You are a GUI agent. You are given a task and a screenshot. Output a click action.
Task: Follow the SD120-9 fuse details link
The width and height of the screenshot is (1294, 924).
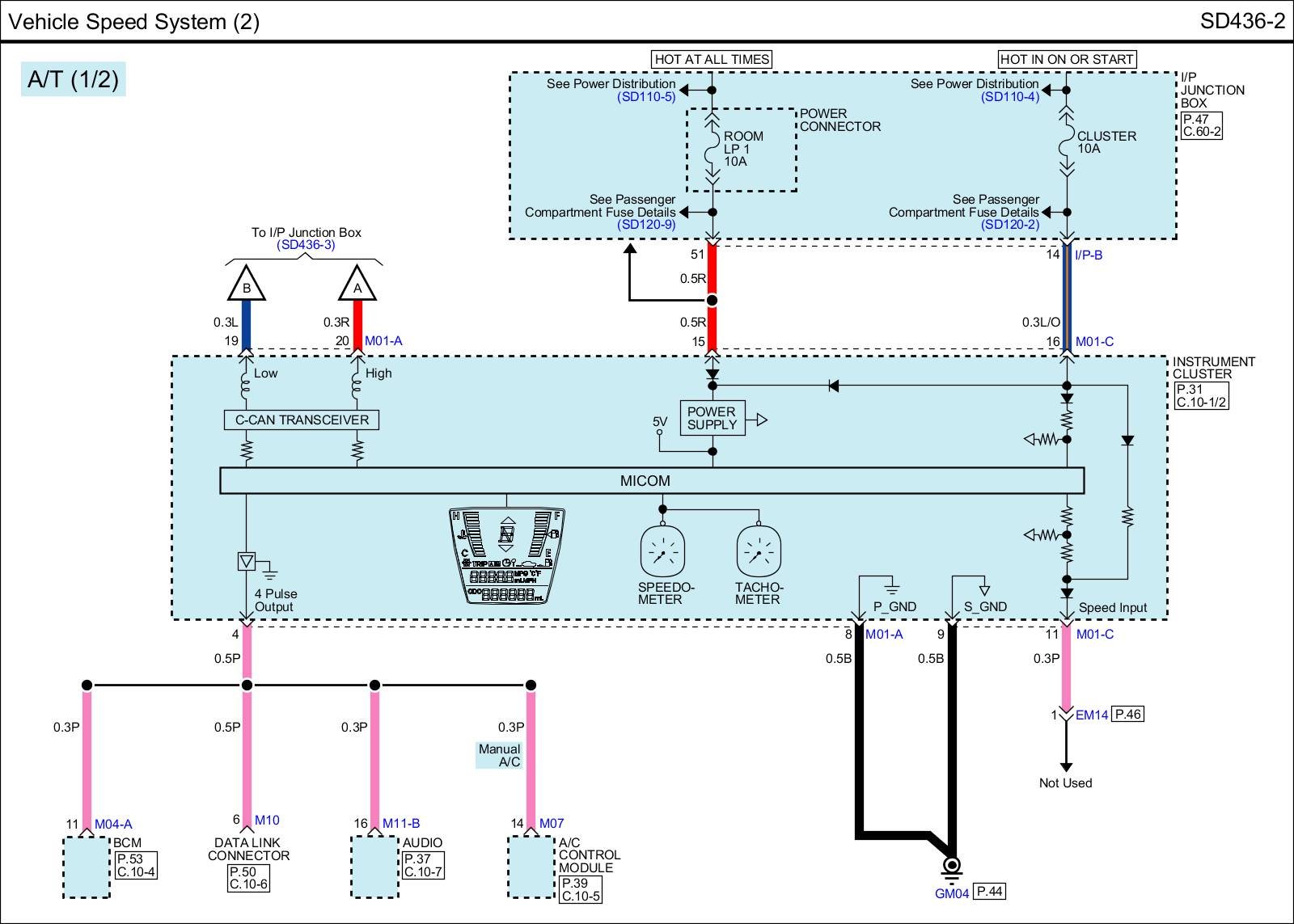pyautogui.click(x=645, y=225)
